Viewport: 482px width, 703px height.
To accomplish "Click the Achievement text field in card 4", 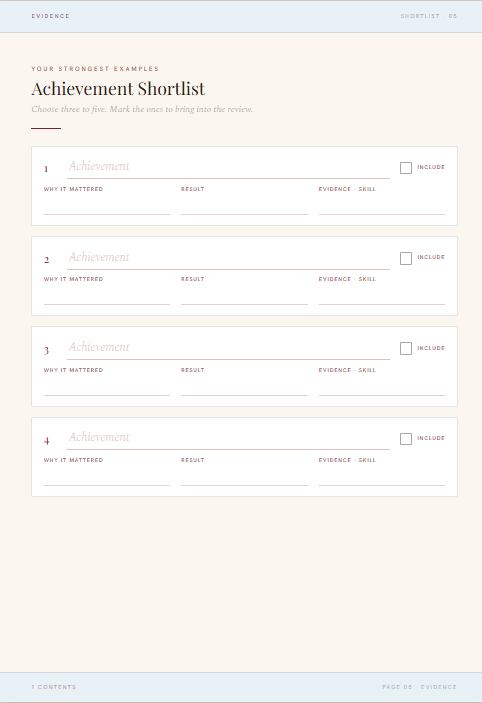I will (x=228, y=438).
